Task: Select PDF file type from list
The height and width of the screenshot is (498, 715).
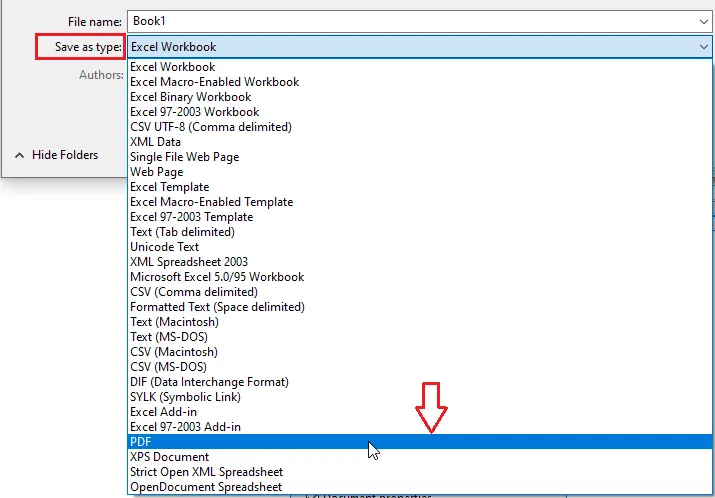Action: coord(420,441)
